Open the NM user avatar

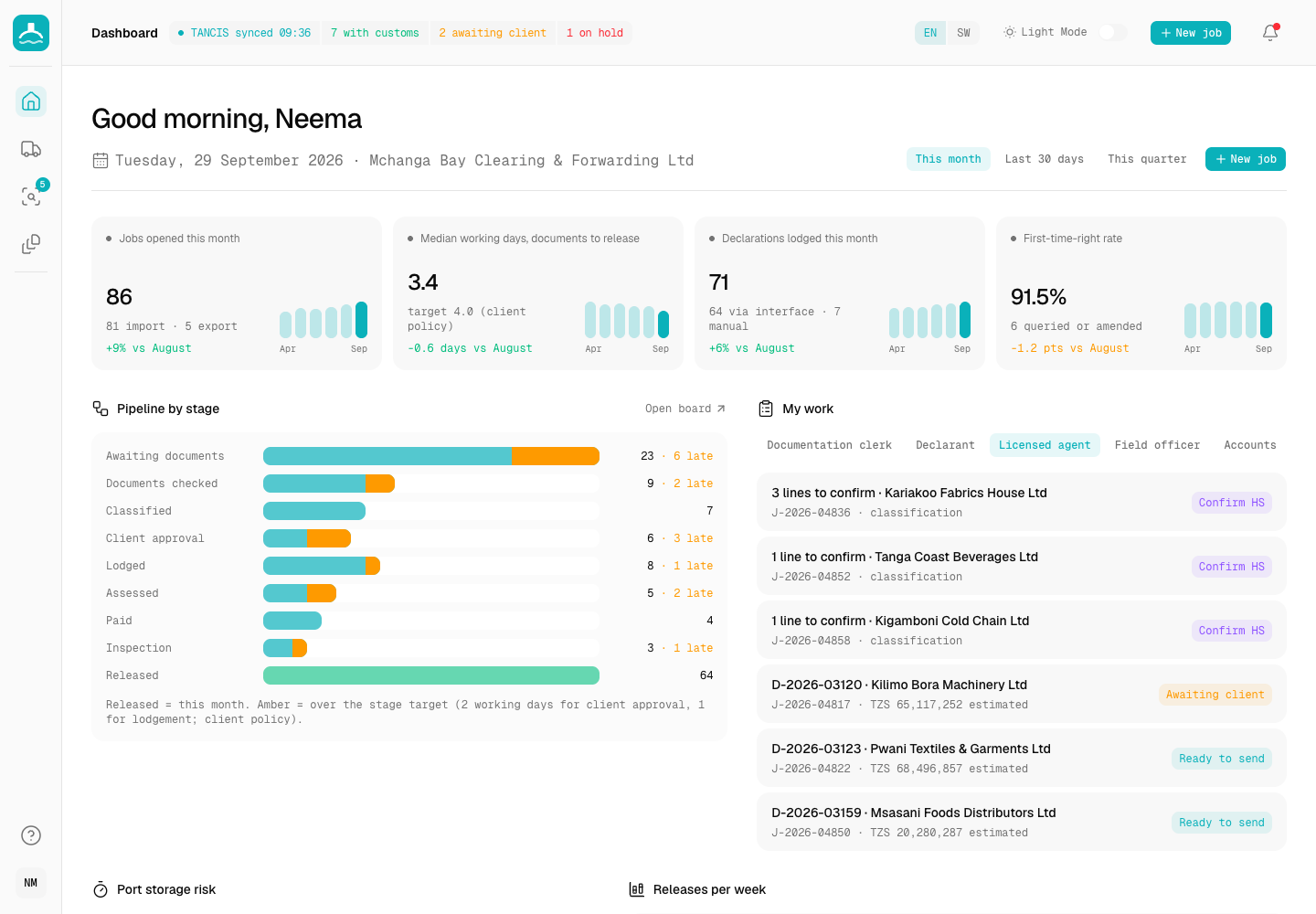[31, 883]
